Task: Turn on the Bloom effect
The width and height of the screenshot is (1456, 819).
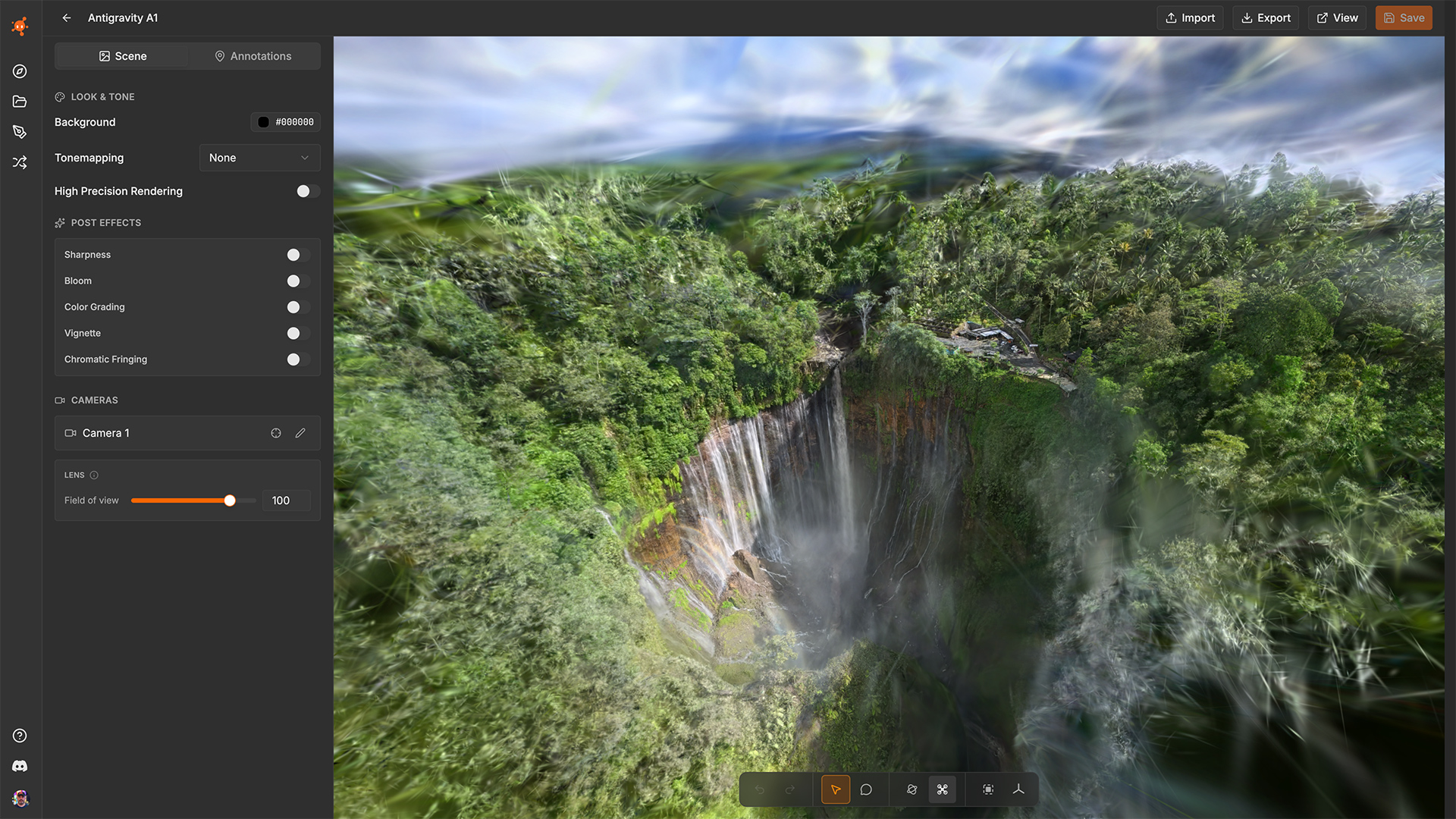Action: point(297,281)
